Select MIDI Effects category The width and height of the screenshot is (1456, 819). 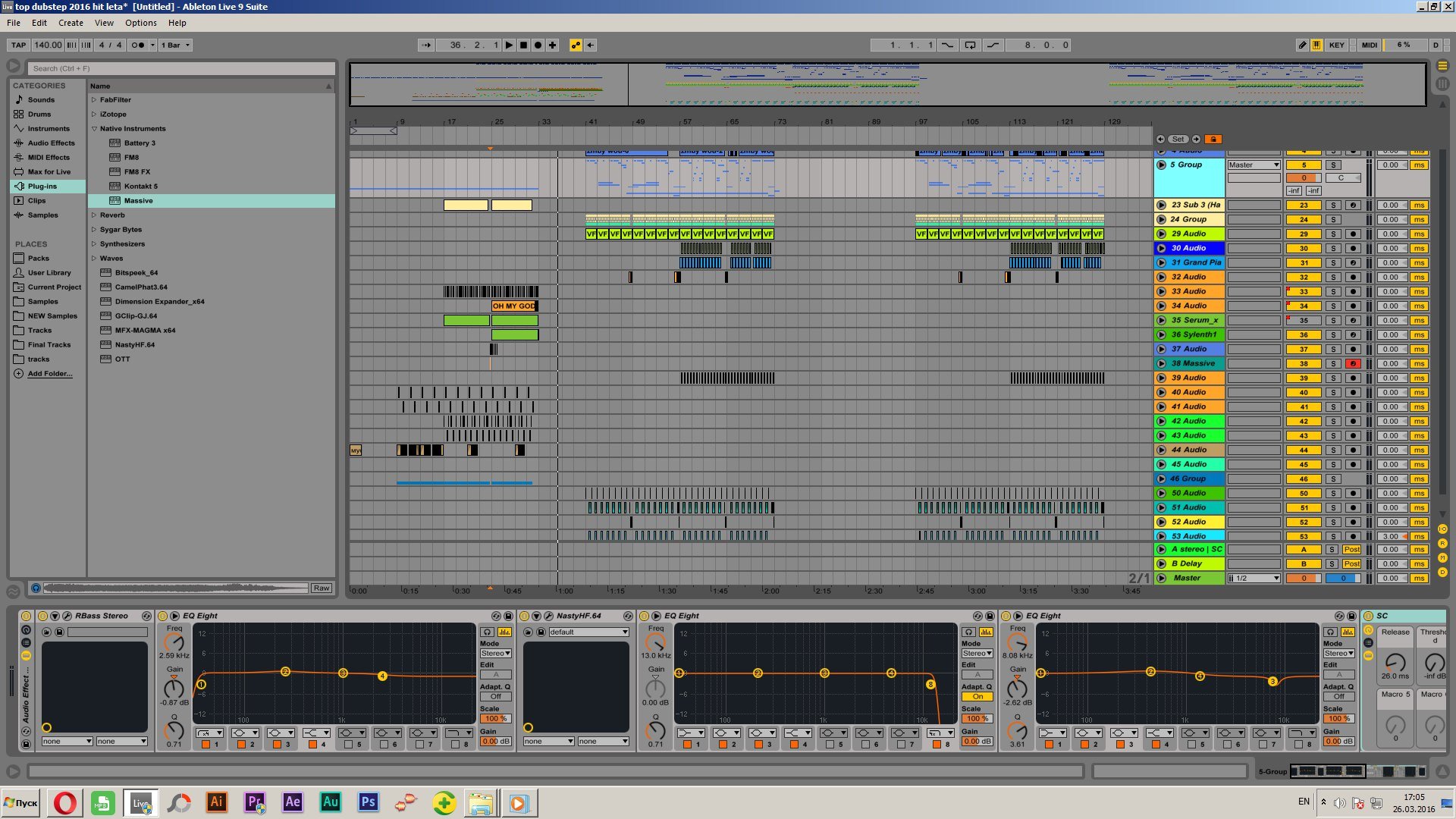[49, 157]
